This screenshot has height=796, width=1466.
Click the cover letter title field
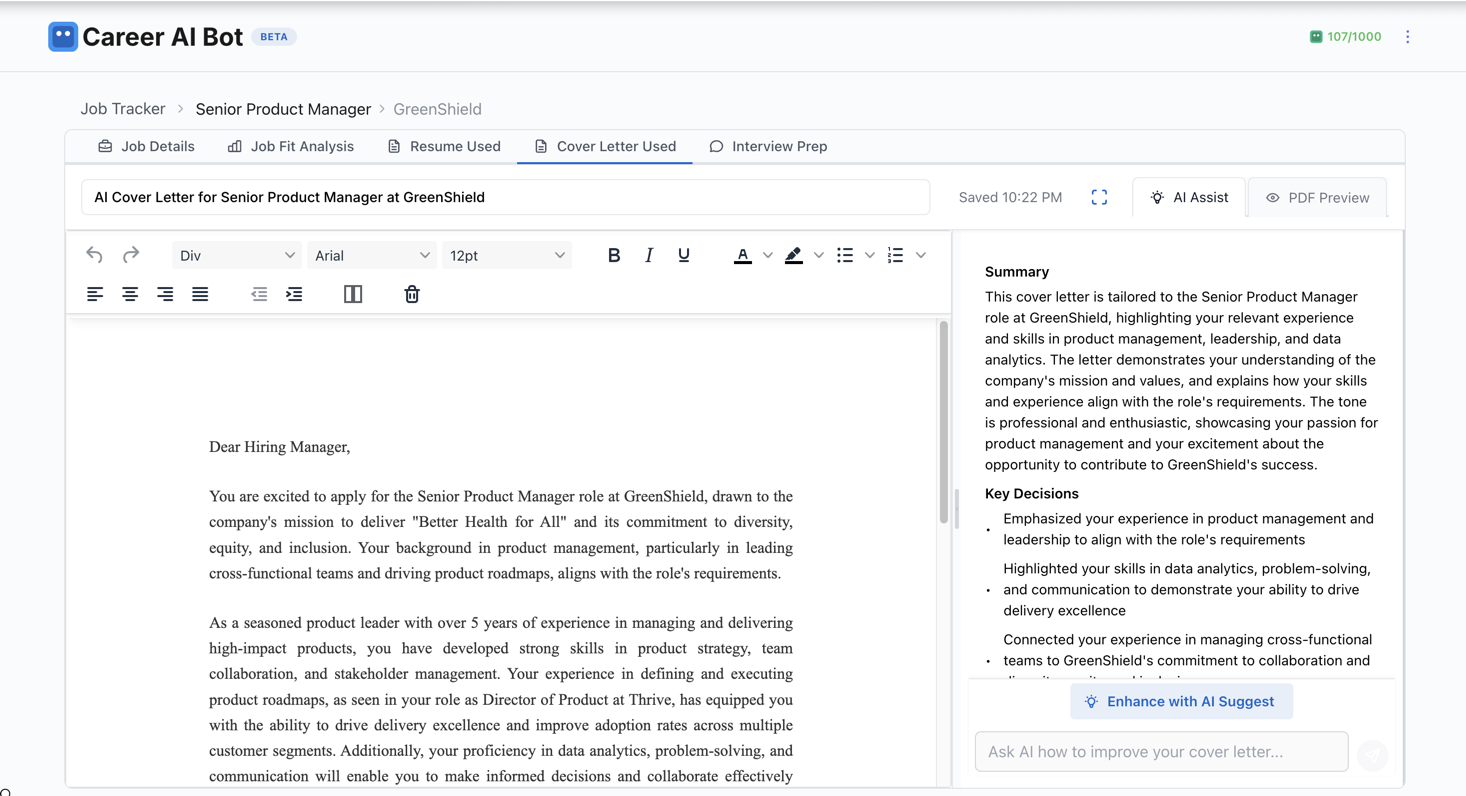(x=505, y=197)
